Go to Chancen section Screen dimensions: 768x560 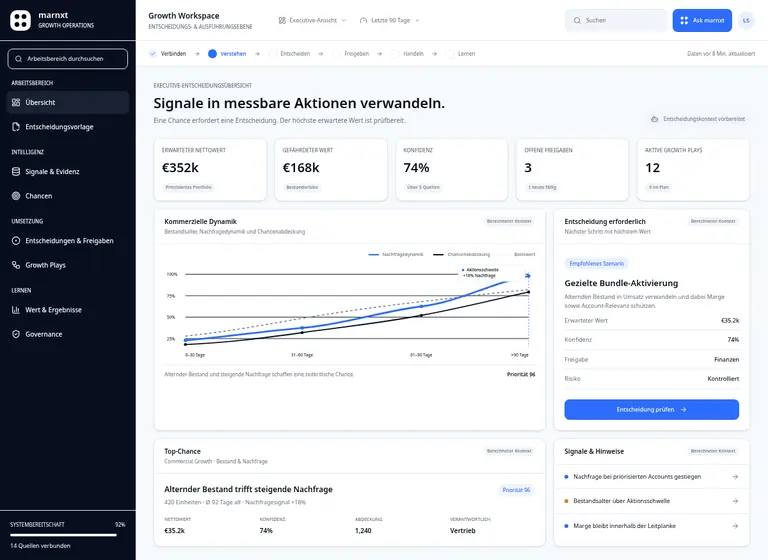68,196
